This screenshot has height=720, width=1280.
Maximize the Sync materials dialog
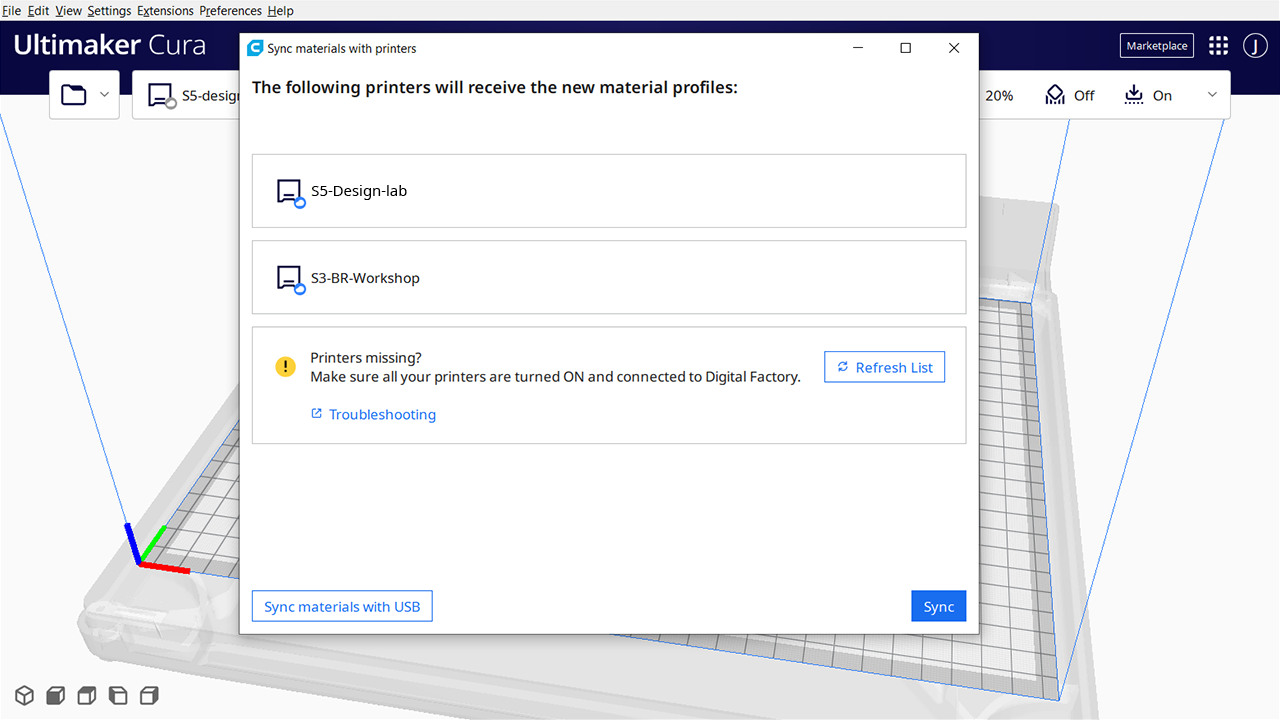pyautogui.click(x=906, y=48)
